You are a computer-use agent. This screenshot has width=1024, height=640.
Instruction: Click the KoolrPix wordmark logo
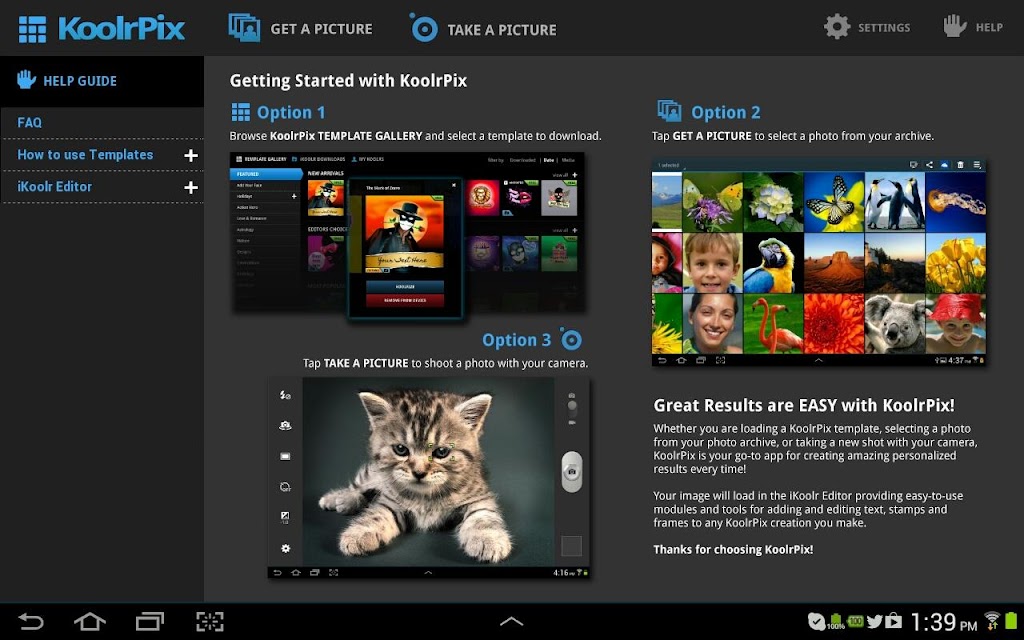point(121,29)
